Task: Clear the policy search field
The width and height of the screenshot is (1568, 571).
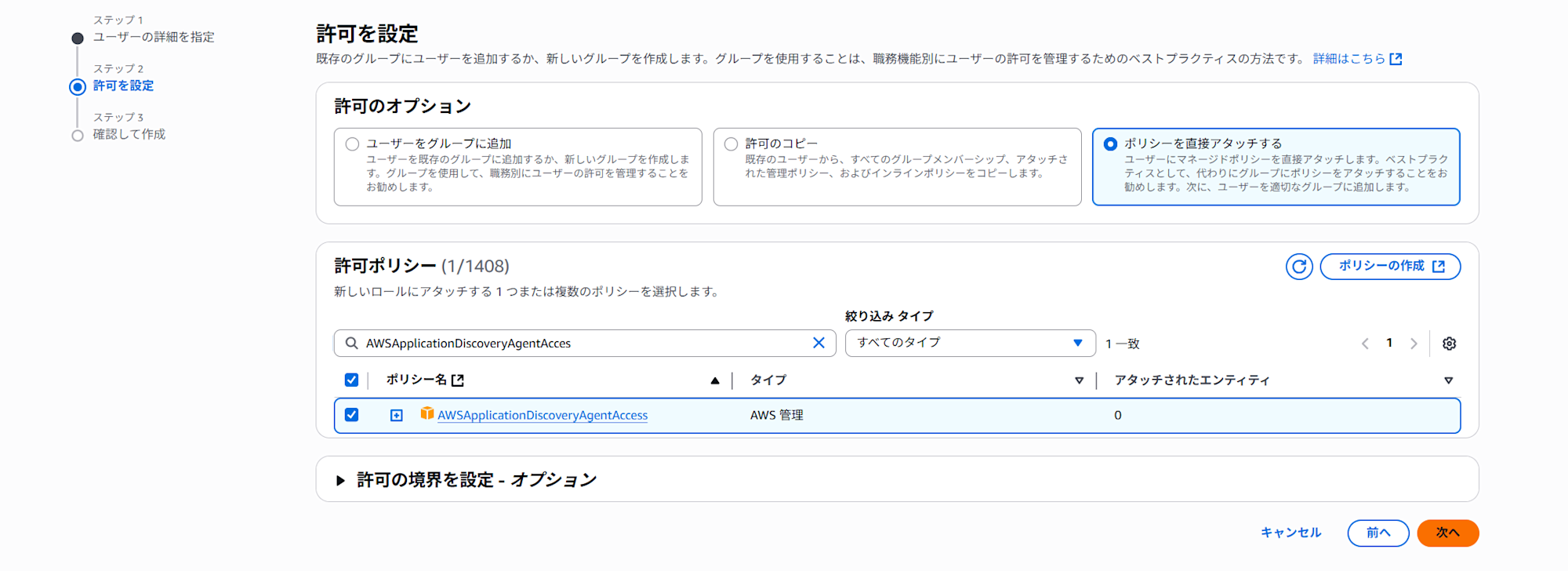Action: tap(818, 343)
